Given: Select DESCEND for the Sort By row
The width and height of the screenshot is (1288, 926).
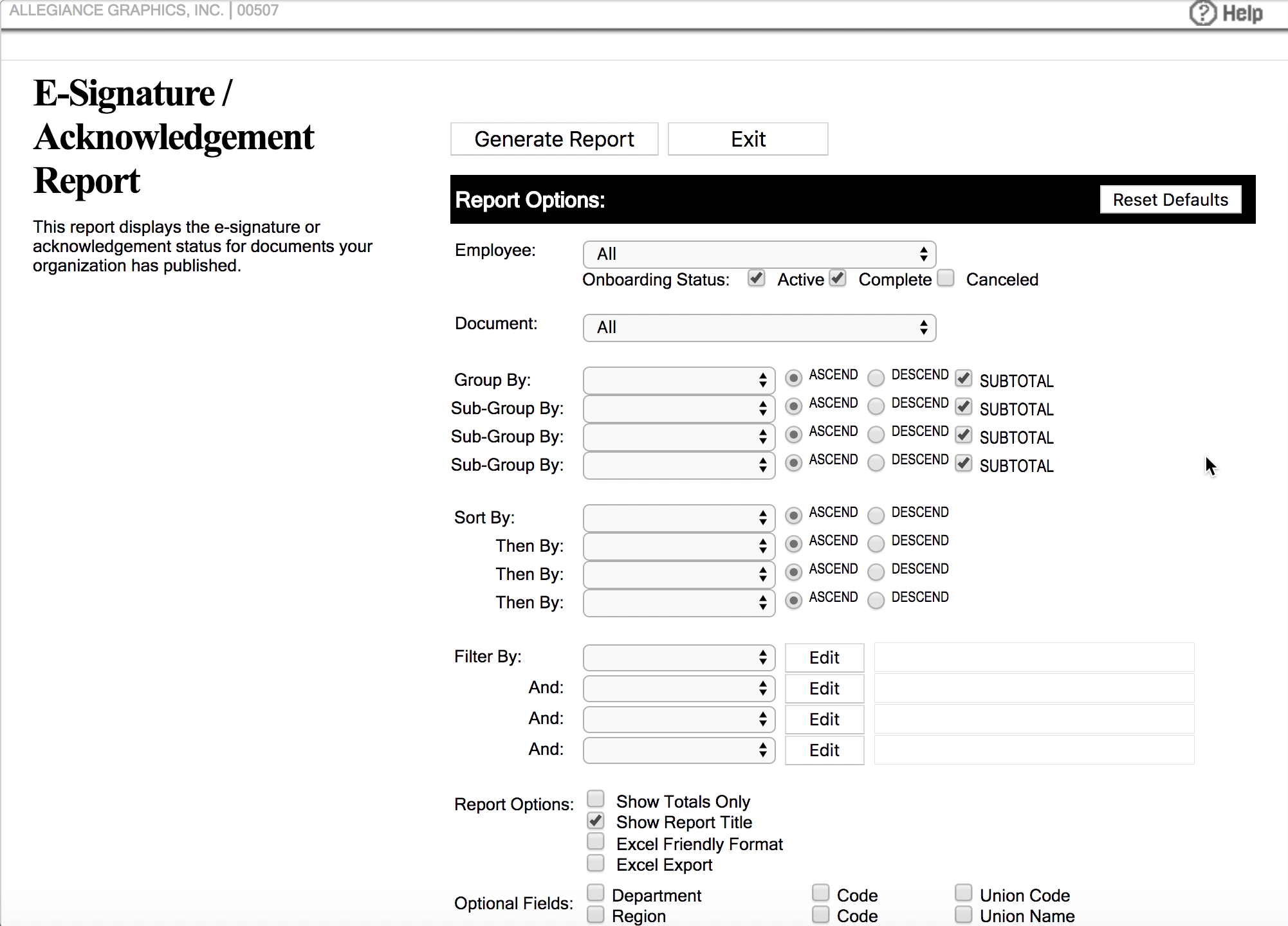Looking at the screenshot, I should (x=876, y=515).
